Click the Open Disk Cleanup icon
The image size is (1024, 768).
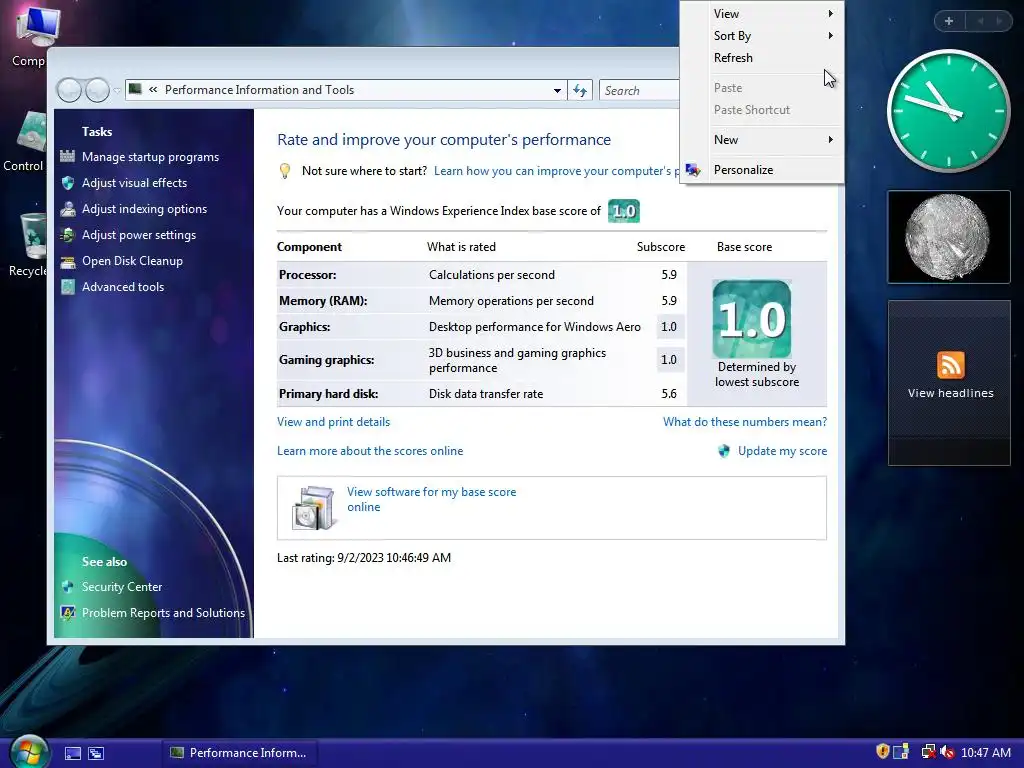68,261
